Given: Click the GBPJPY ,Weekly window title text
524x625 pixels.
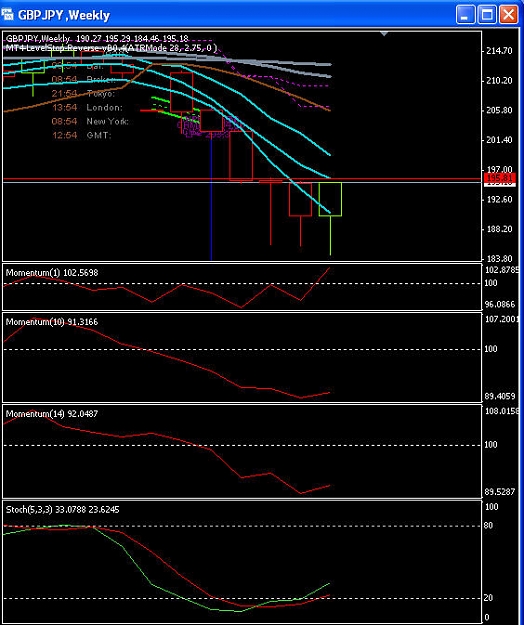Looking at the screenshot, I should pyautogui.click(x=64, y=15).
